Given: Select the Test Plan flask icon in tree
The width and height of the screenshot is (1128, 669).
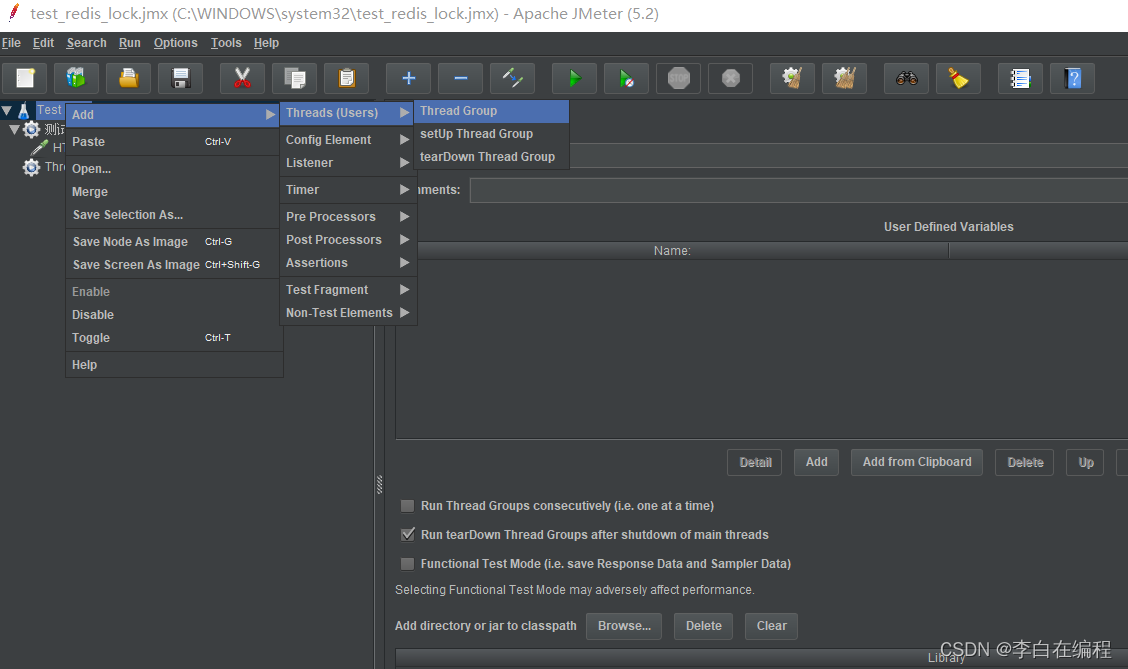Looking at the screenshot, I should click(x=23, y=111).
